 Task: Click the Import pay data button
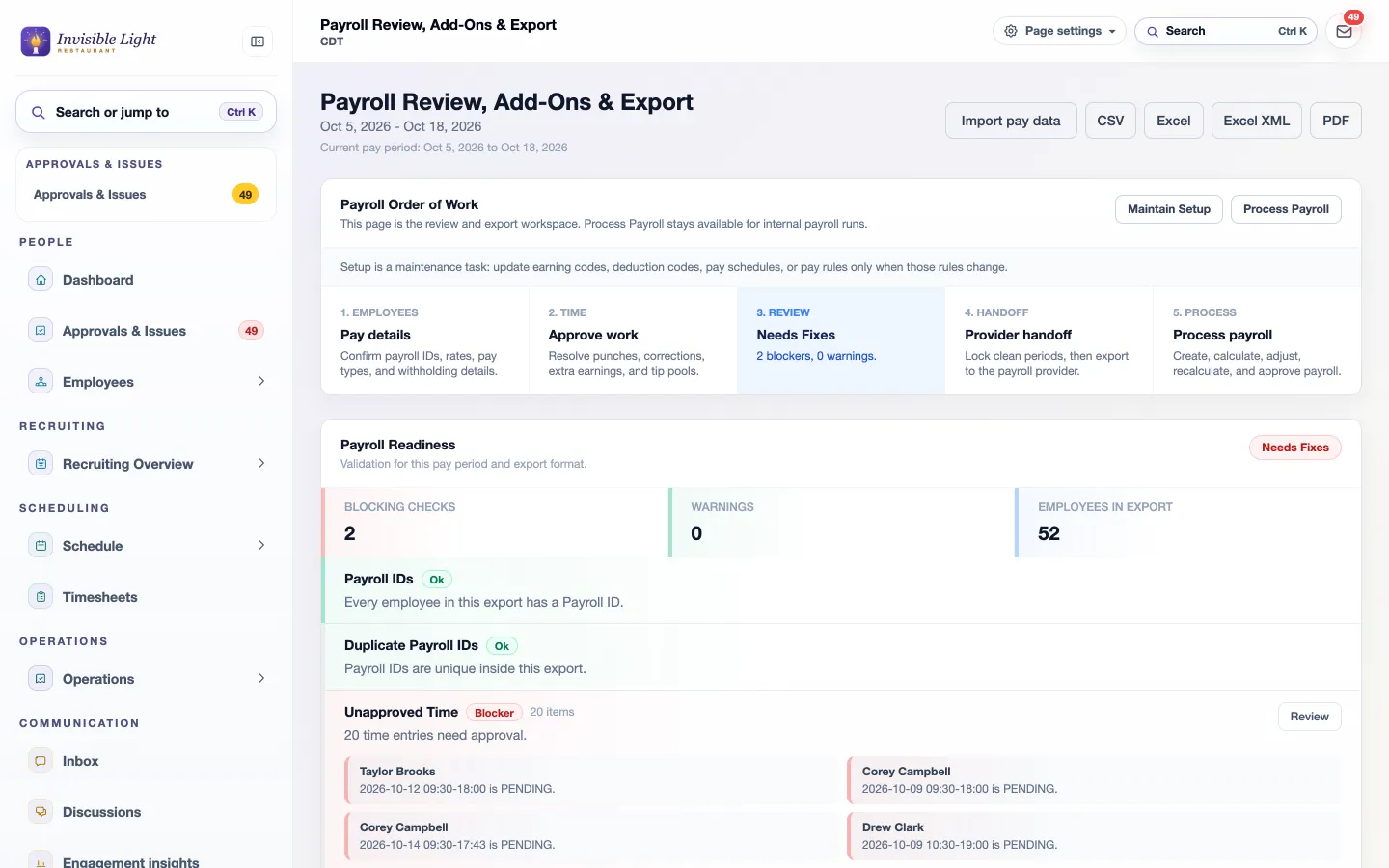[x=1011, y=121]
